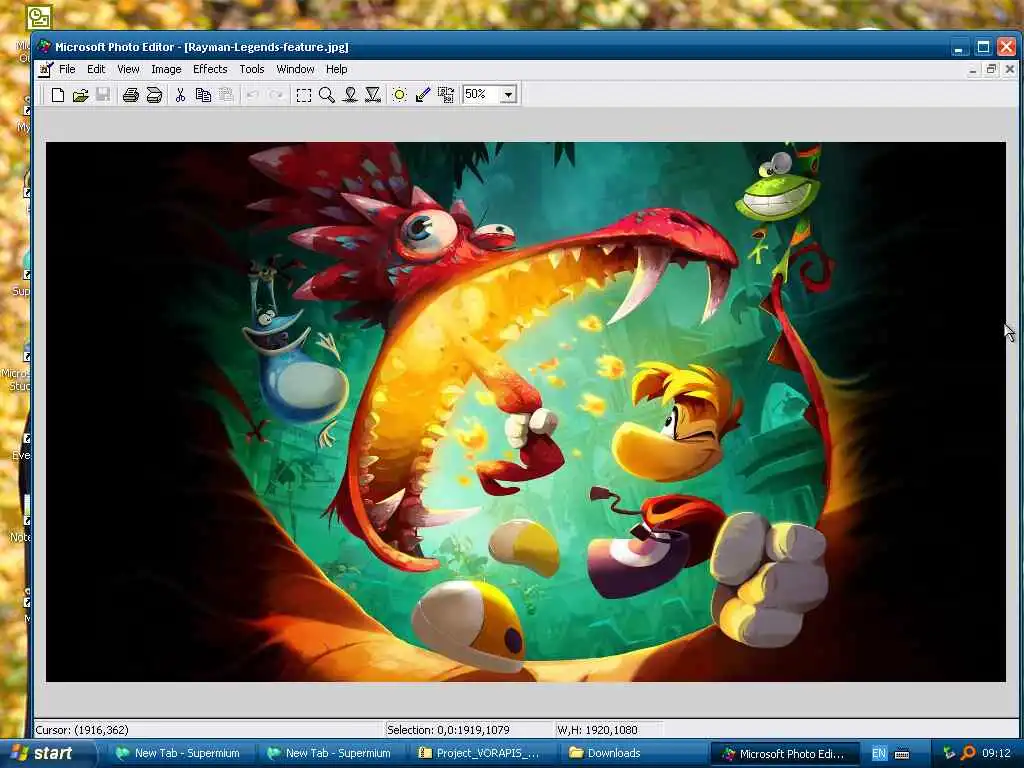Cut selection with the scissors icon
Screen dimensions: 1024x768
pos(180,95)
